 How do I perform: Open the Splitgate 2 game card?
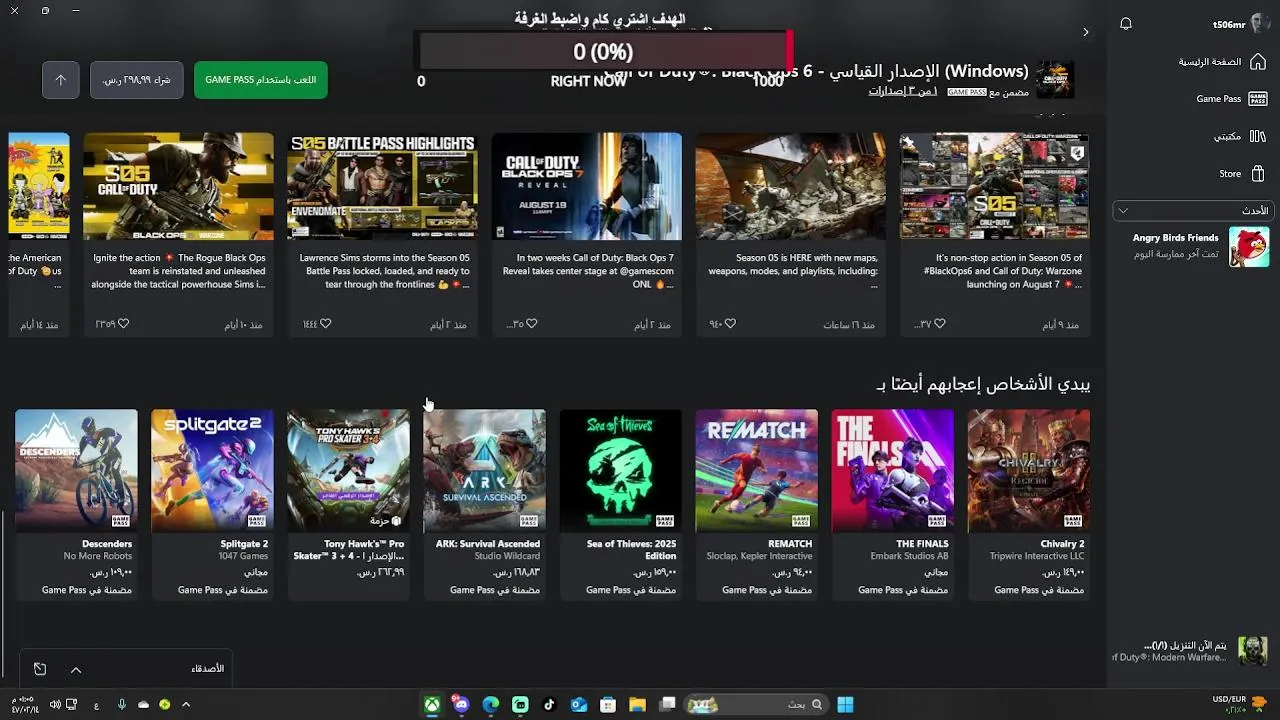(x=212, y=504)
